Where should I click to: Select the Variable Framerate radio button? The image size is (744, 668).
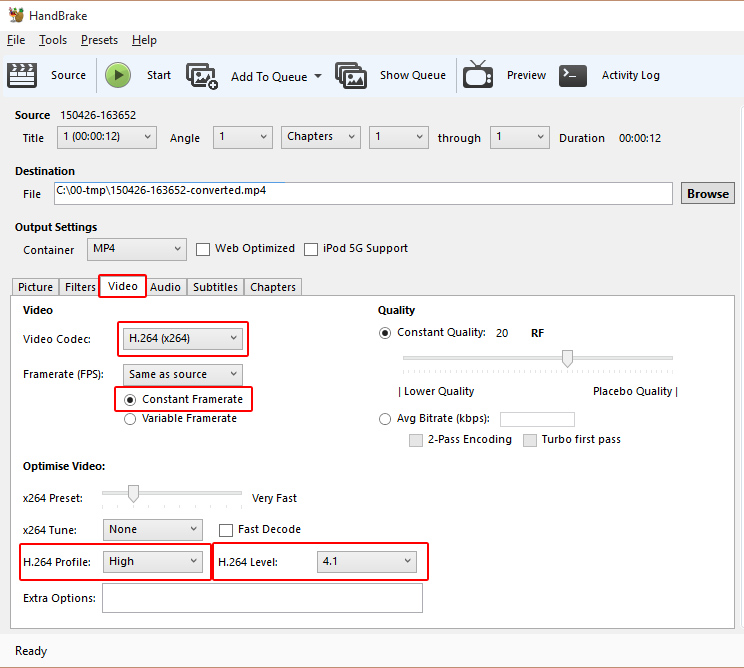click(x=130, y=419)
